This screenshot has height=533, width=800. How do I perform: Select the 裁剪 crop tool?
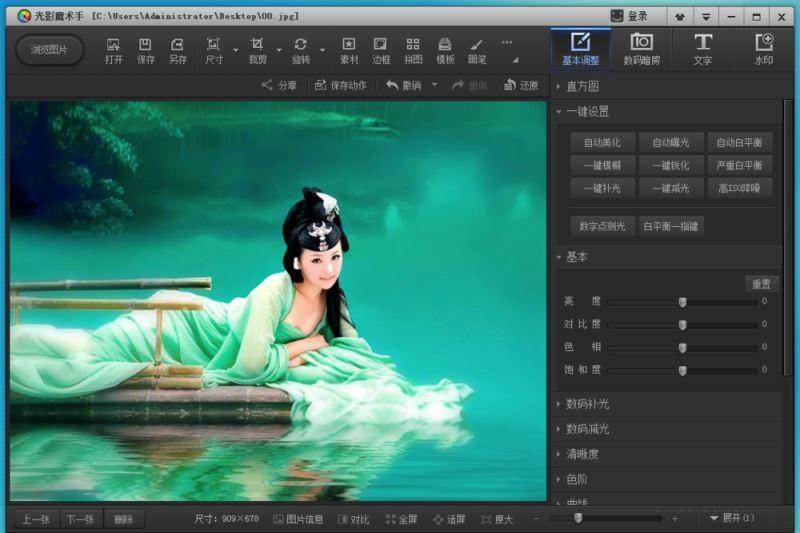(x=258, y=50)
